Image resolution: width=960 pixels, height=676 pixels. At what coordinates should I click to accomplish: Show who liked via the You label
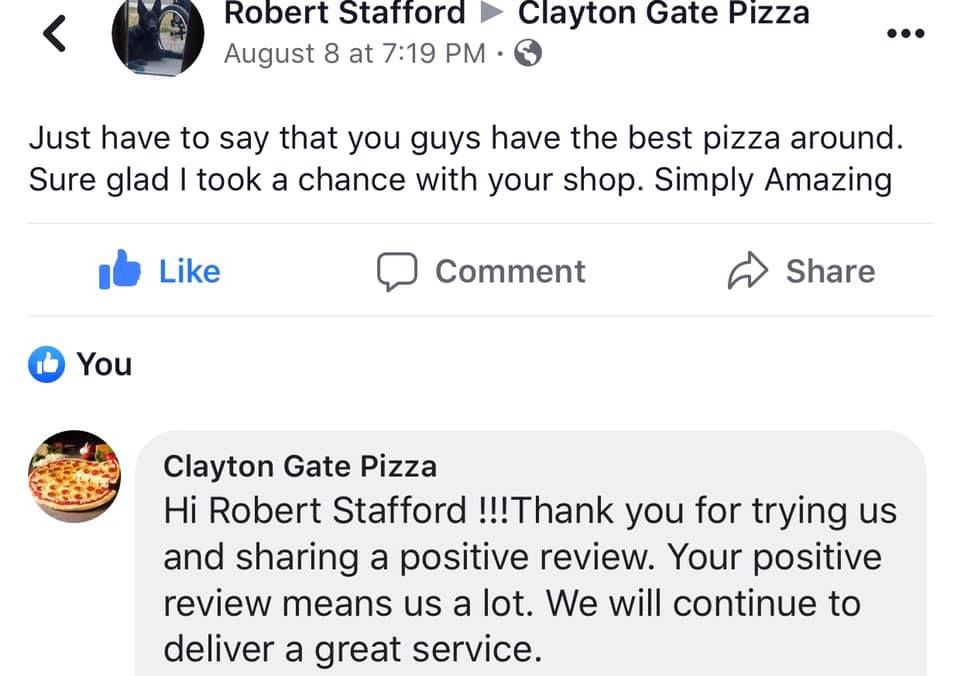click(x=104, y=364)
